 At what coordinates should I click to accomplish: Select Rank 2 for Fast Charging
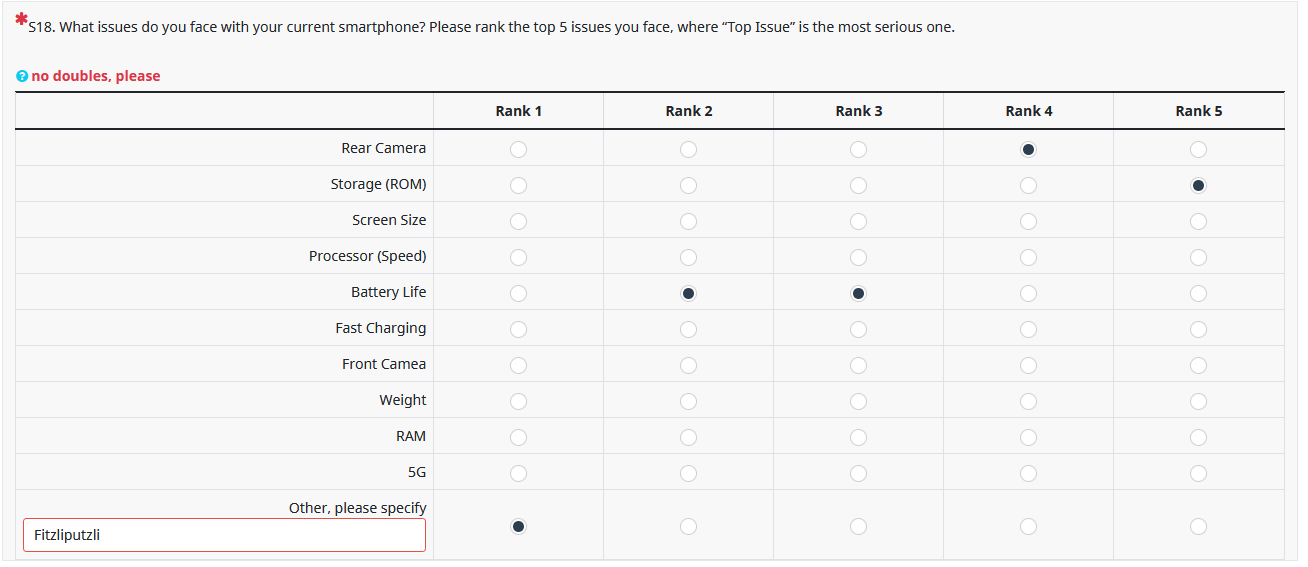(688, 329)
